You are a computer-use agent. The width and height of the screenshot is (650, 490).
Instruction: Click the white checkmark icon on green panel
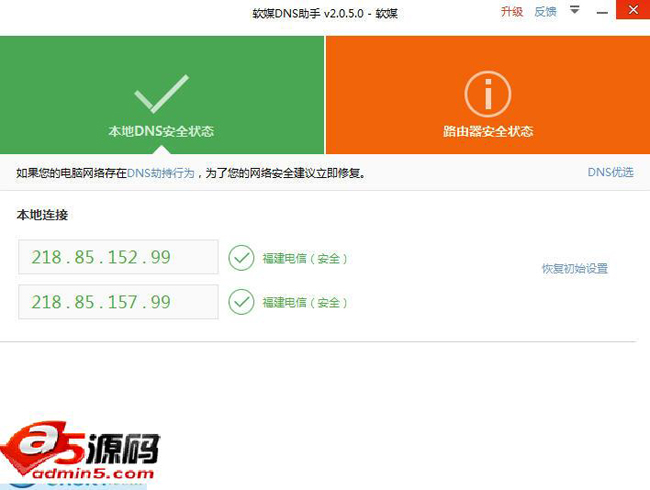pyautogui.click(x=162, y=94)
